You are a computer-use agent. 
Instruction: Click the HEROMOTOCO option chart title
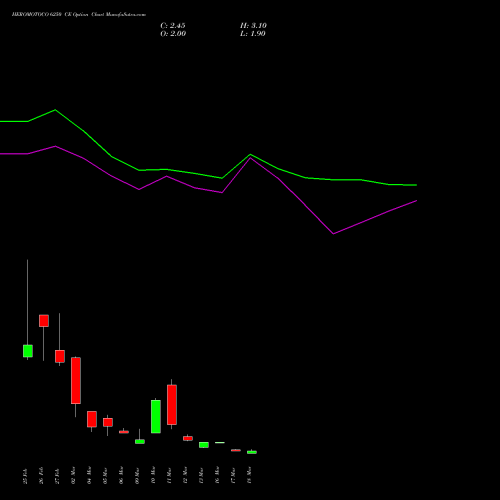point(79,15)
